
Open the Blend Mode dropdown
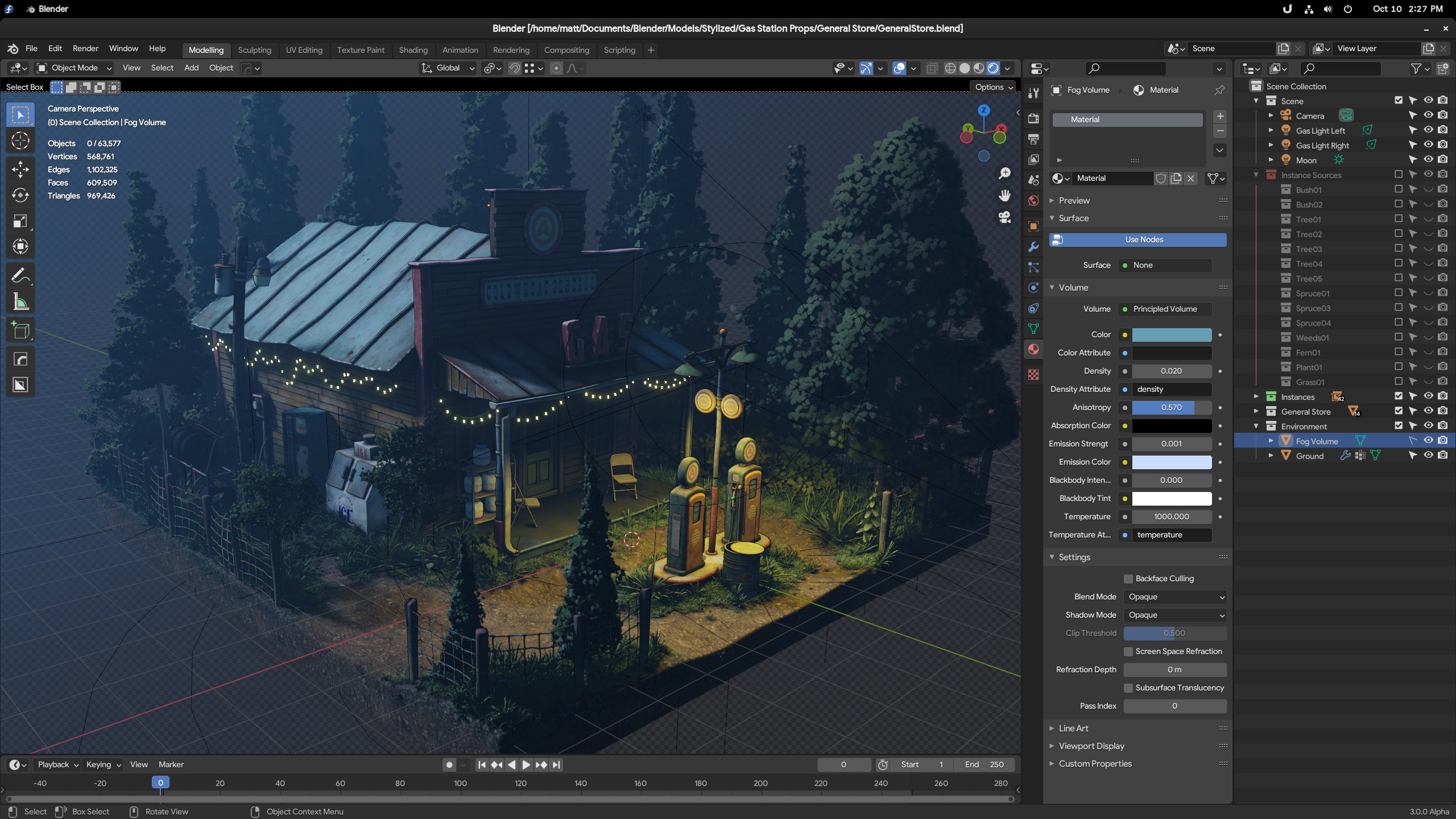pos(1175,597)
